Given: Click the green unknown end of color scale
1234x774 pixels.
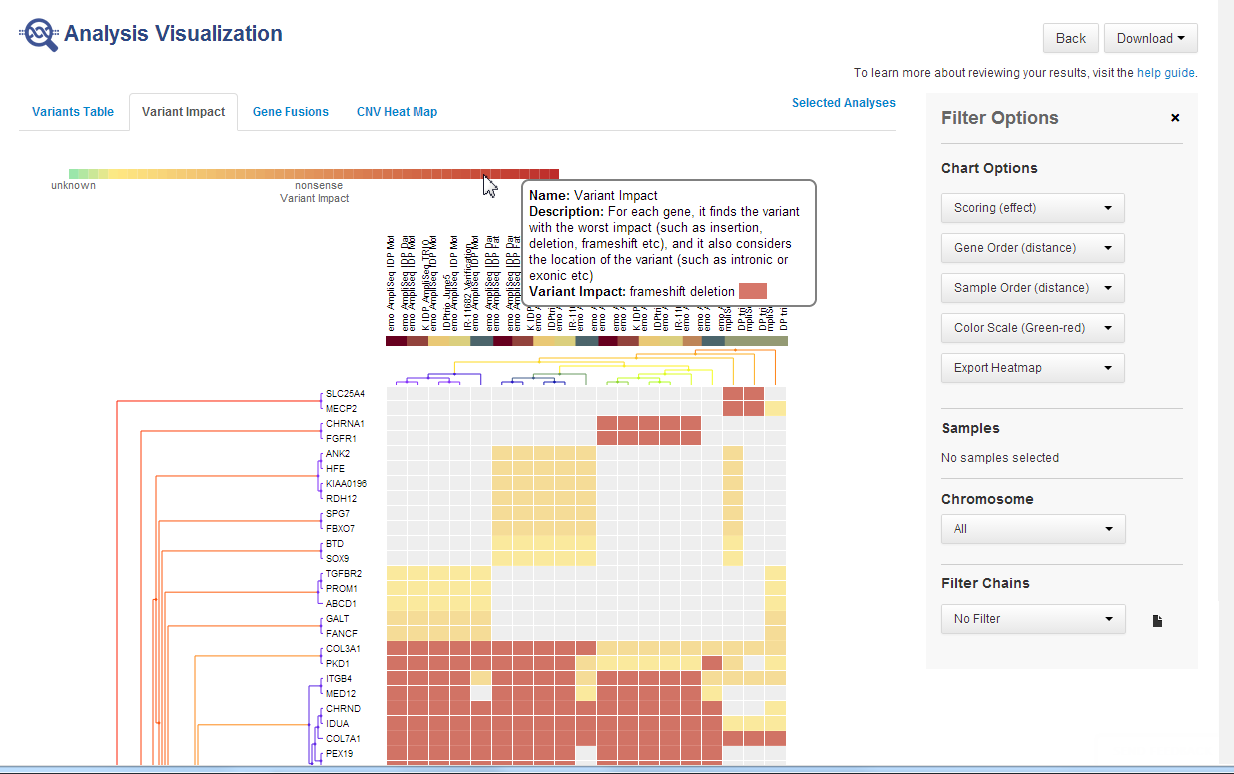Looking at the screenshot, I should click(x=75, y=174).
